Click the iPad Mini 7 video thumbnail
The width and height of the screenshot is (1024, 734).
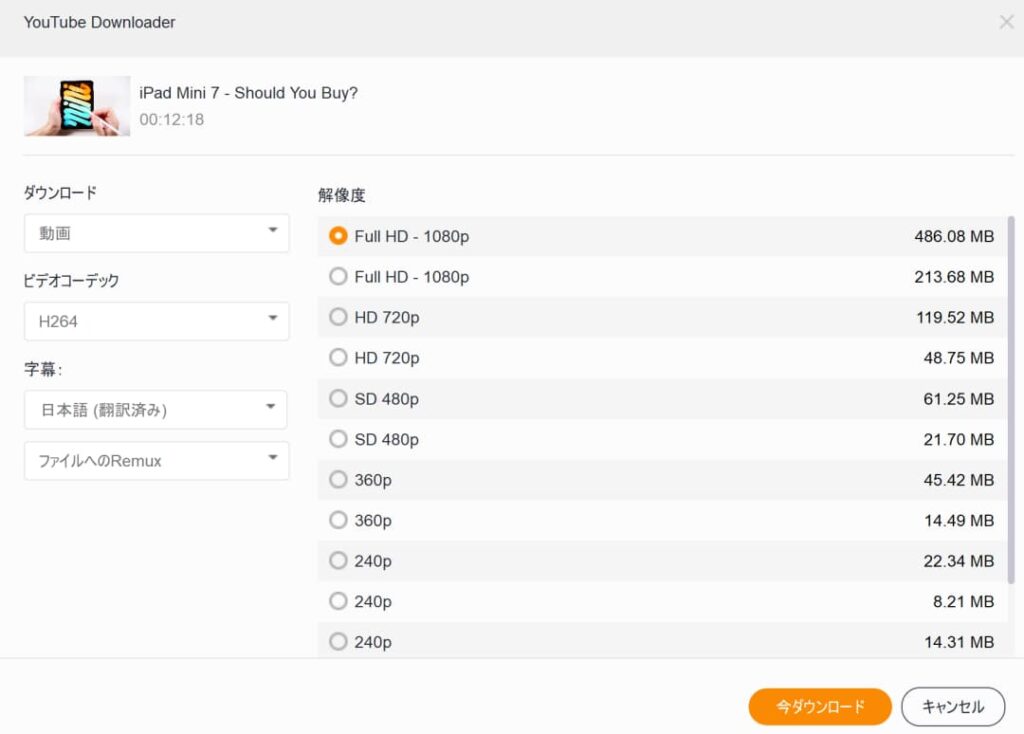click(77, 105)
